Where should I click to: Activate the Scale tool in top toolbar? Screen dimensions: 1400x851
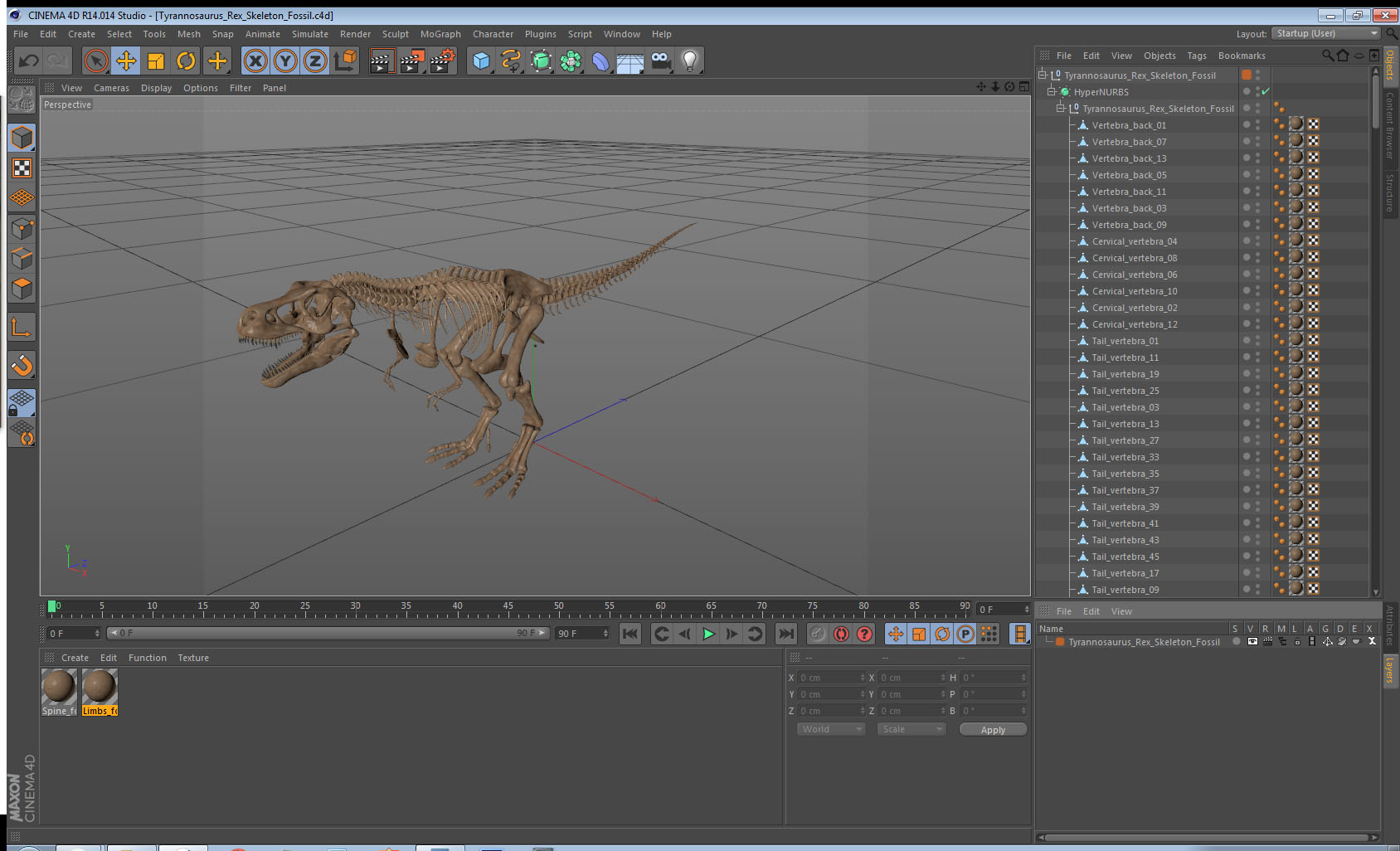(156, 61)
